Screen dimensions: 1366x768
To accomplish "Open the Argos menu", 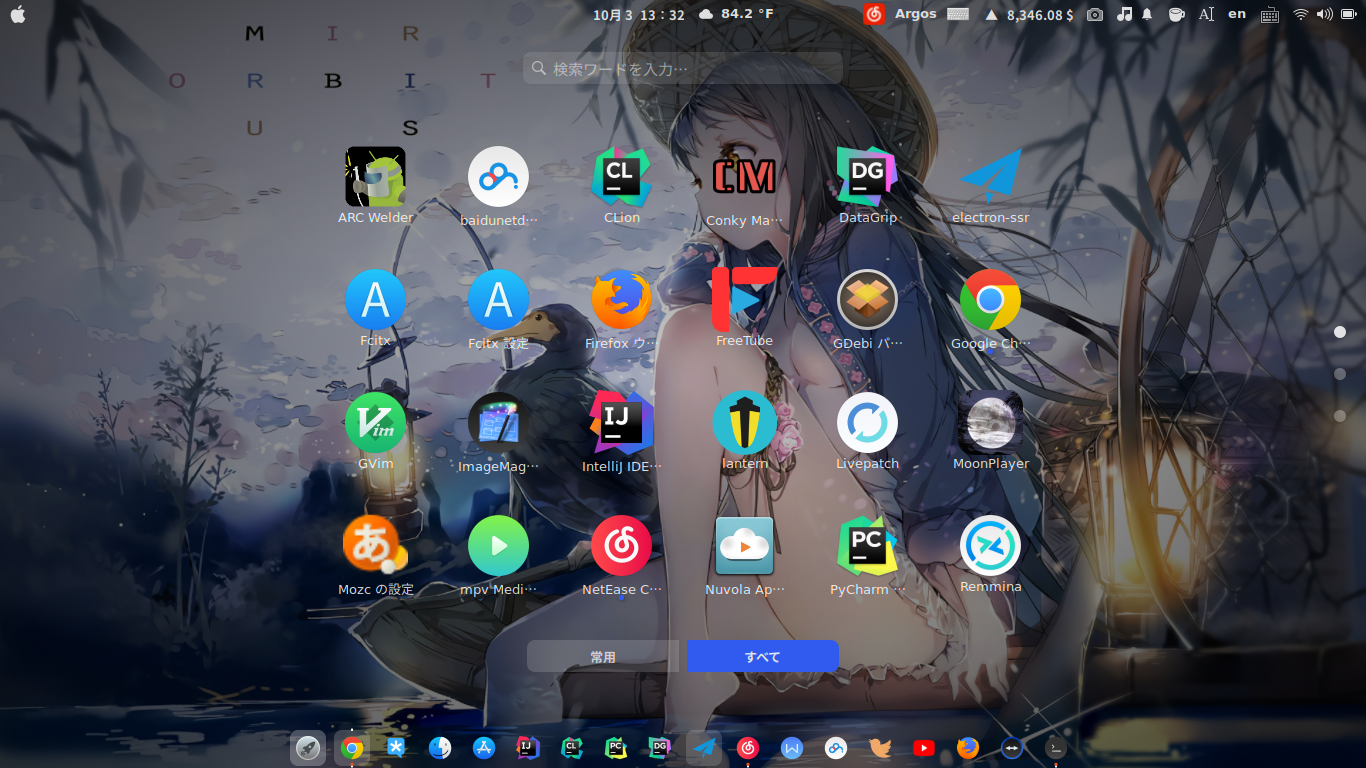I will click(x=916, y=14).
